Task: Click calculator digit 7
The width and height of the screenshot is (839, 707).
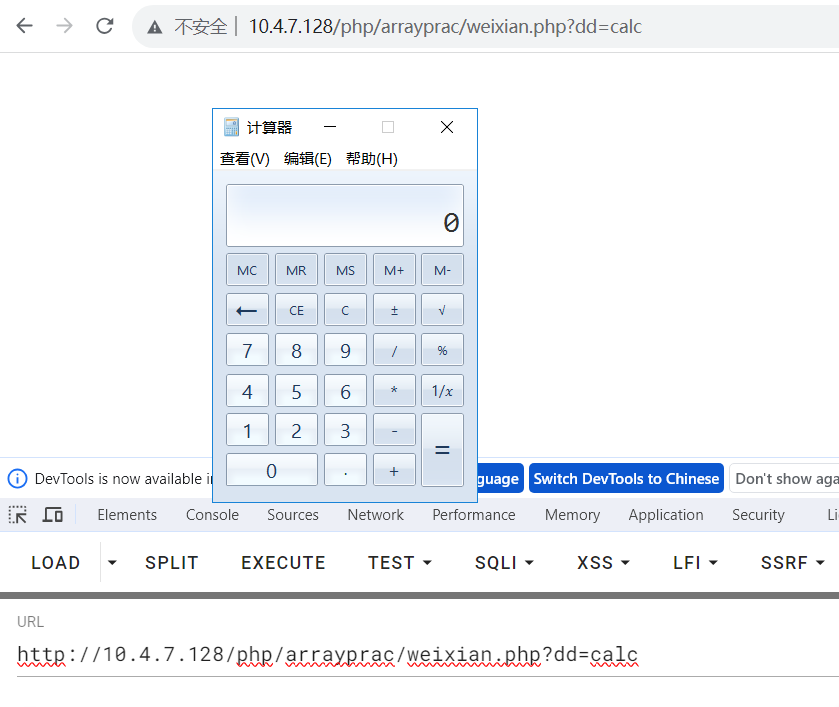Action: (x=247, y=350)
